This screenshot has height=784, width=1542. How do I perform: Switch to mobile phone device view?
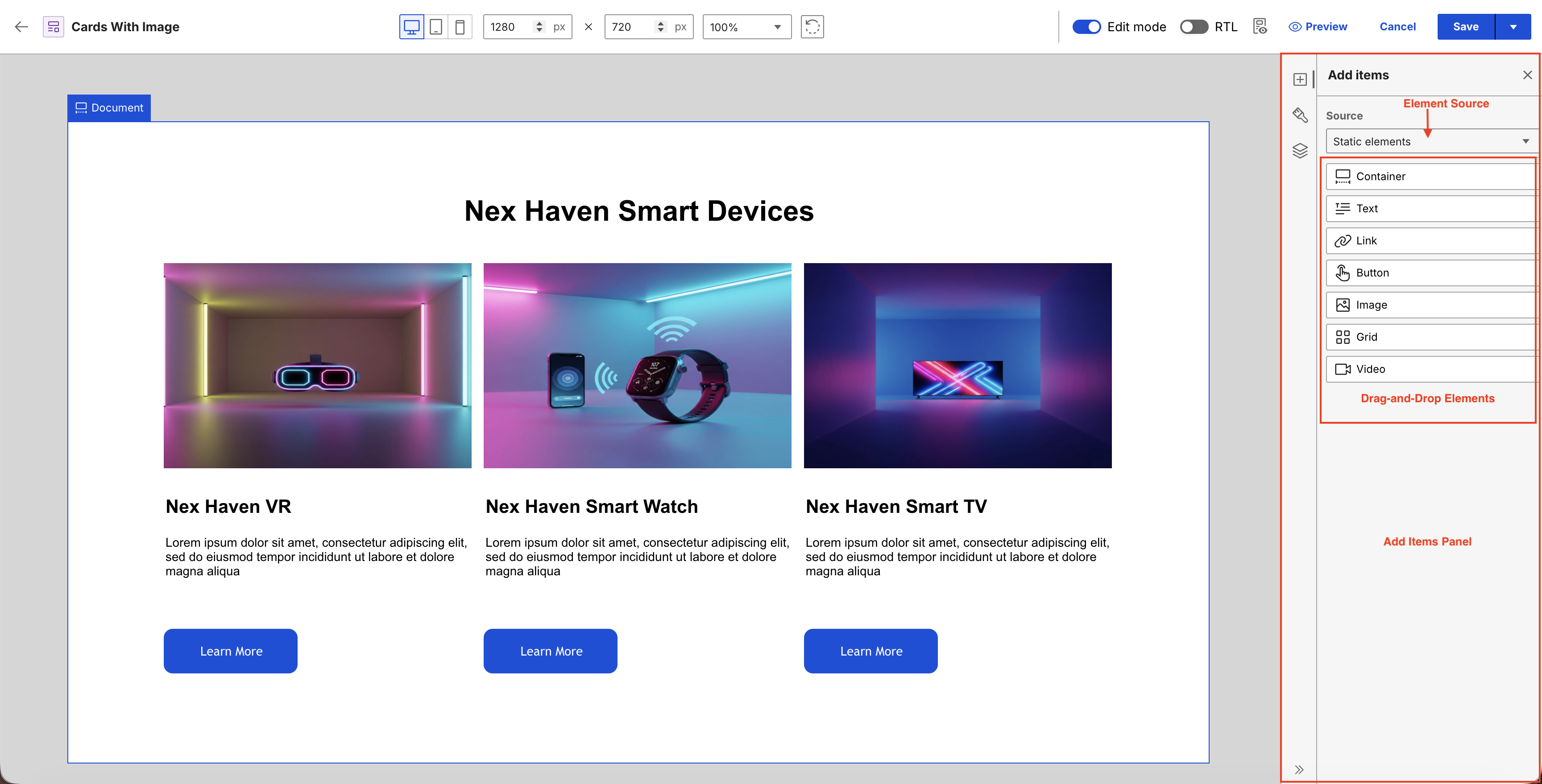click(460, 27)
